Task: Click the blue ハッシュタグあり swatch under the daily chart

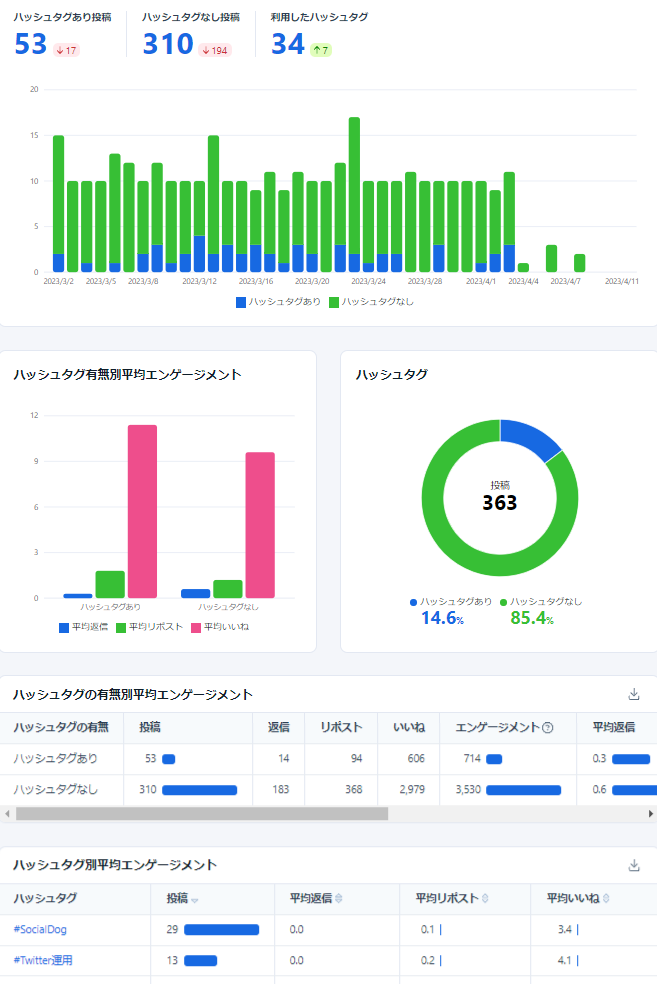Action: coord(241,301)
